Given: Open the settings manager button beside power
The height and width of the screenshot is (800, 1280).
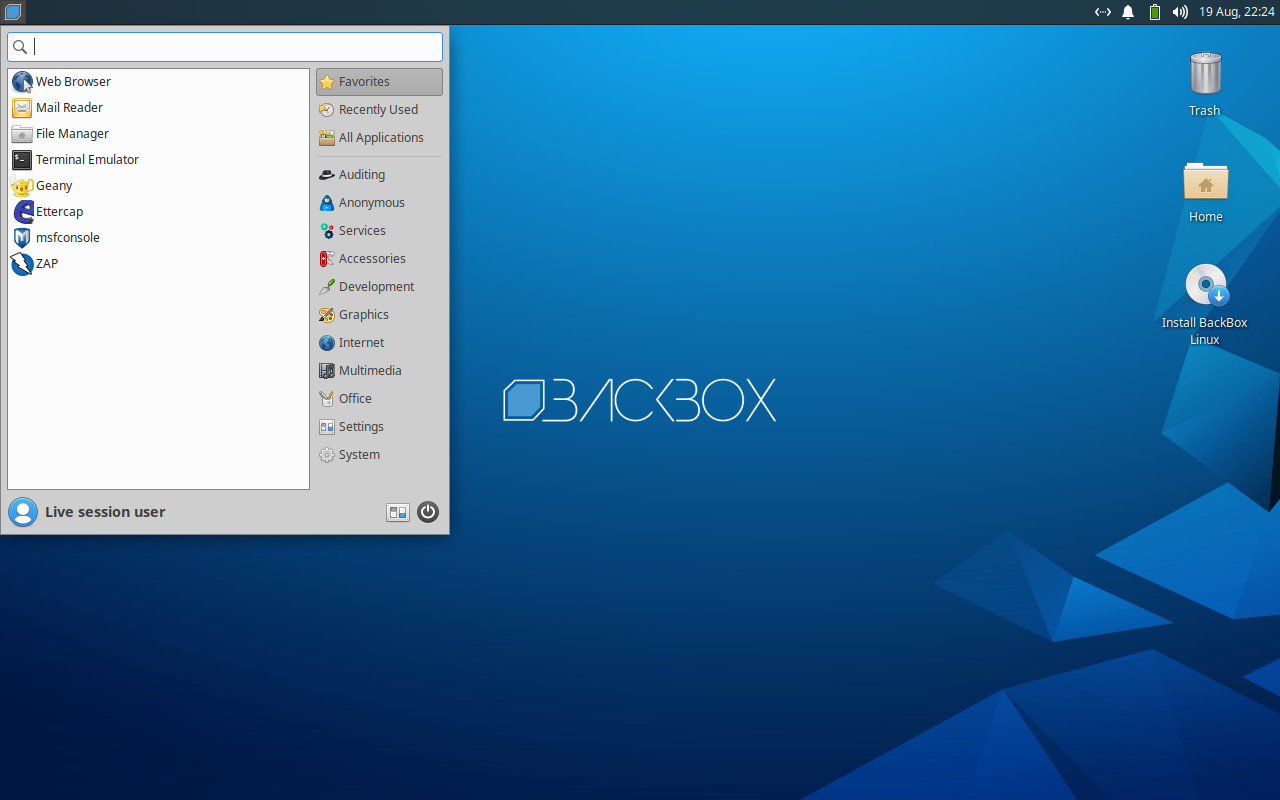Looking at the screenshot, I should (x=398, y=512).
